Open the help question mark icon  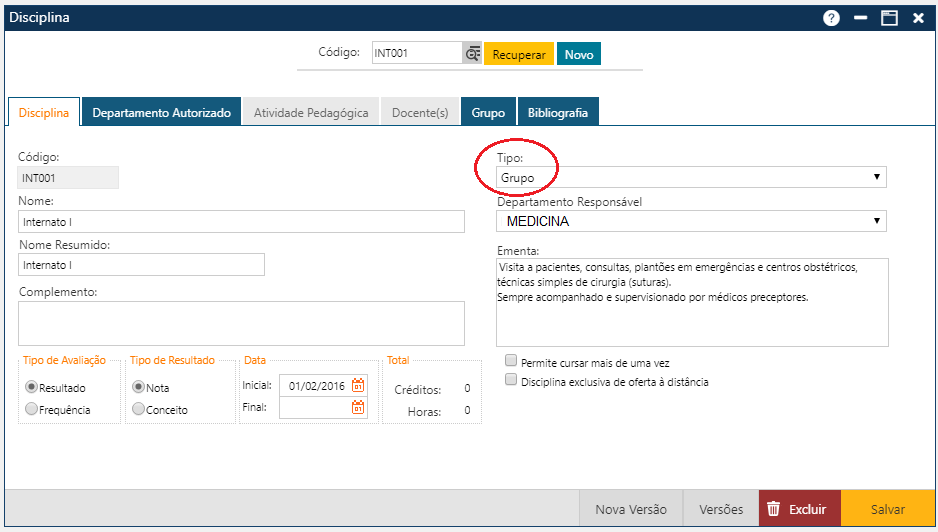[831, 18]
